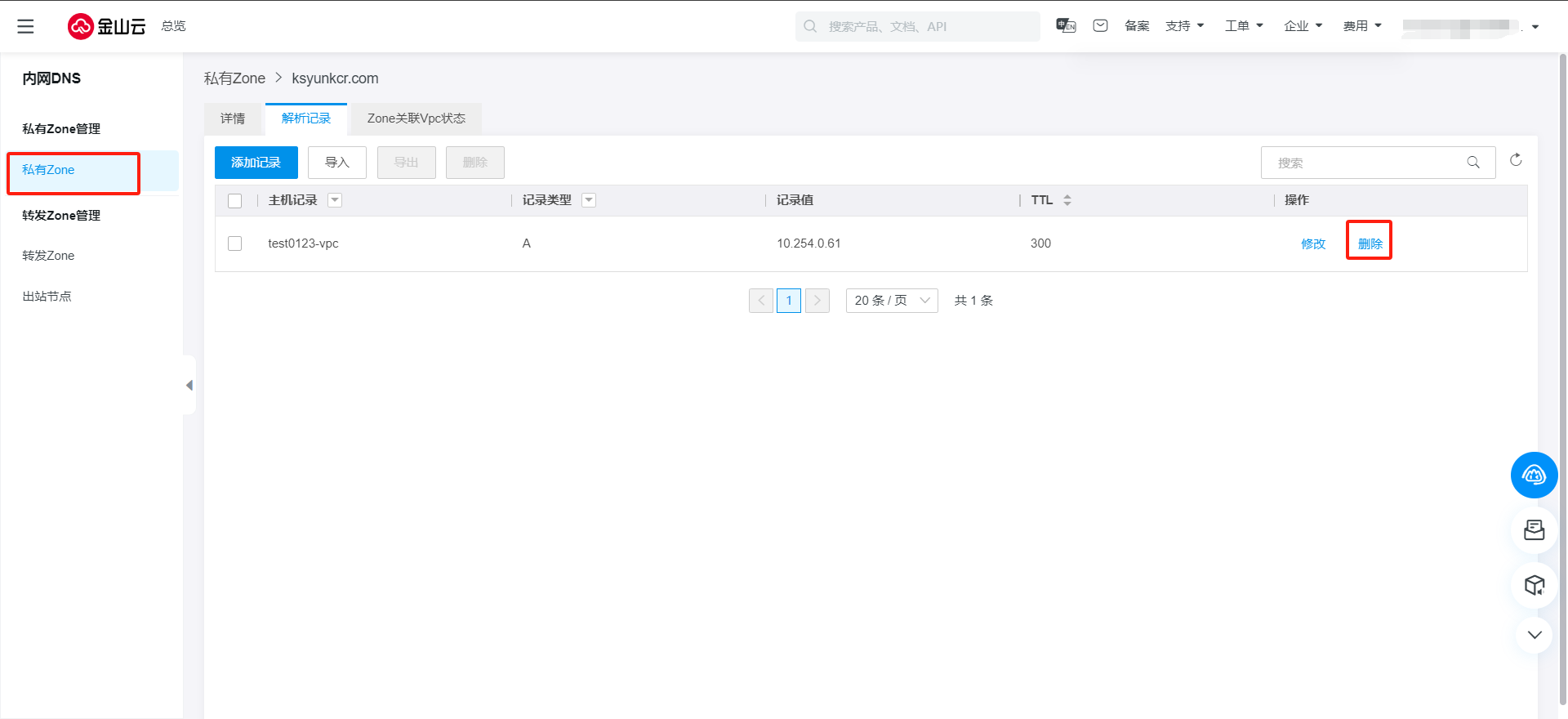Open the 主机记录 column filter dropdown

pyautogui.click(x=335, y=200)
